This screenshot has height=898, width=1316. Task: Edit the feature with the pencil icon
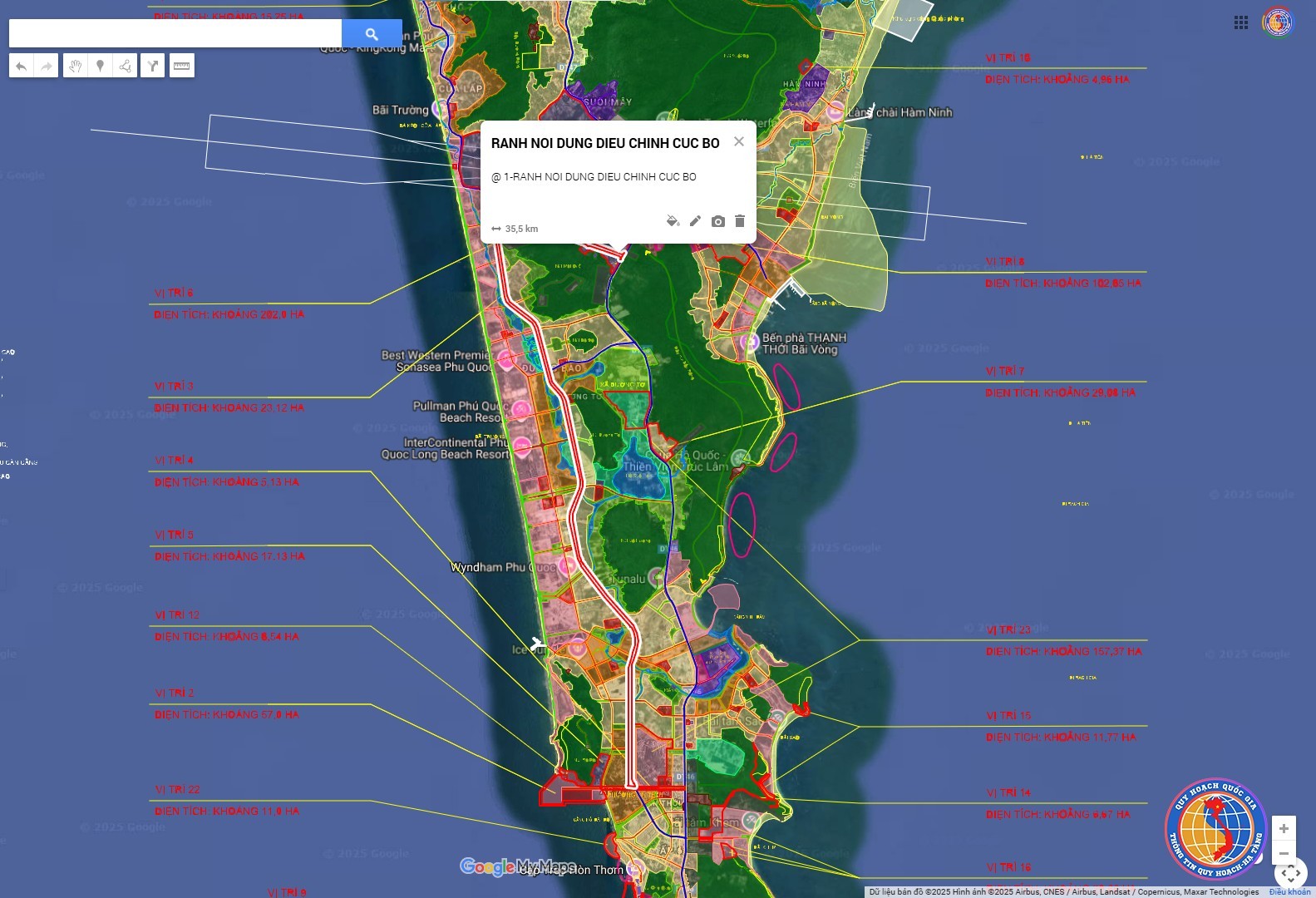[695, 221]
